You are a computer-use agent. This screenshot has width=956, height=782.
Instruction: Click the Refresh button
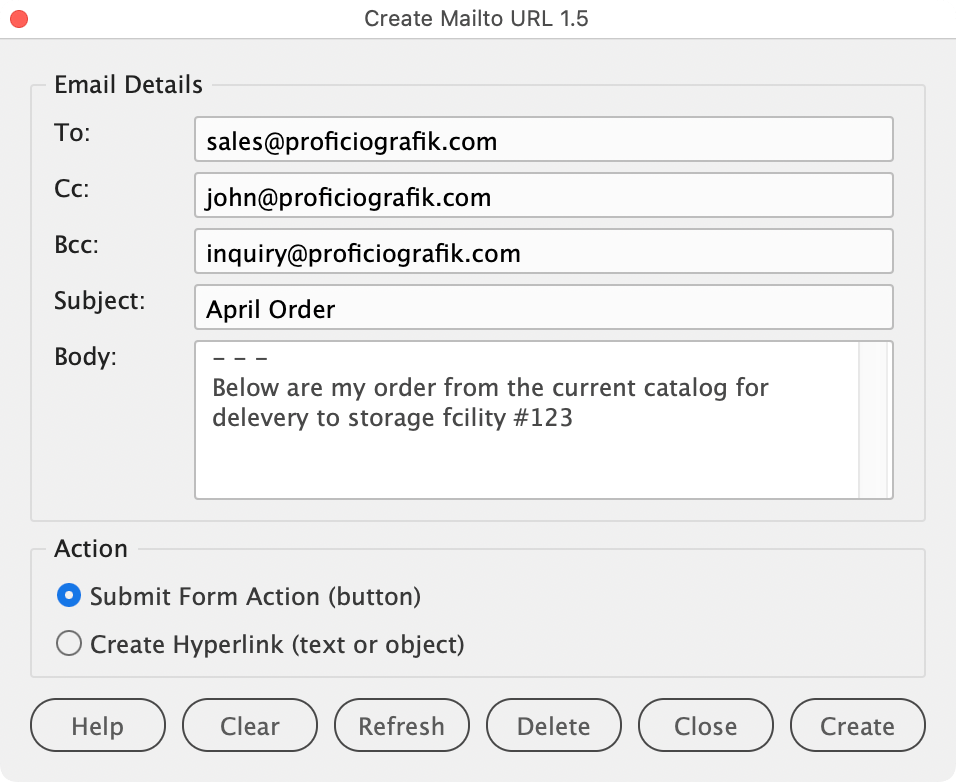(x=402, y=726)
